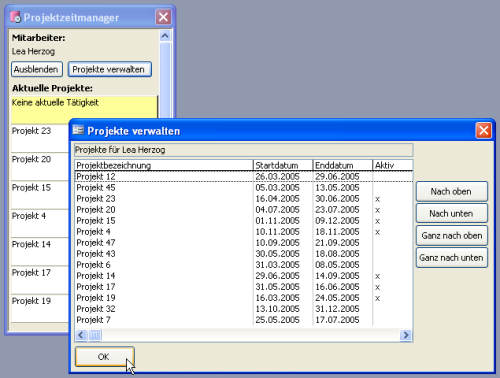Click Projekt 17 in Projektzeitmanager window

point(40,280)
